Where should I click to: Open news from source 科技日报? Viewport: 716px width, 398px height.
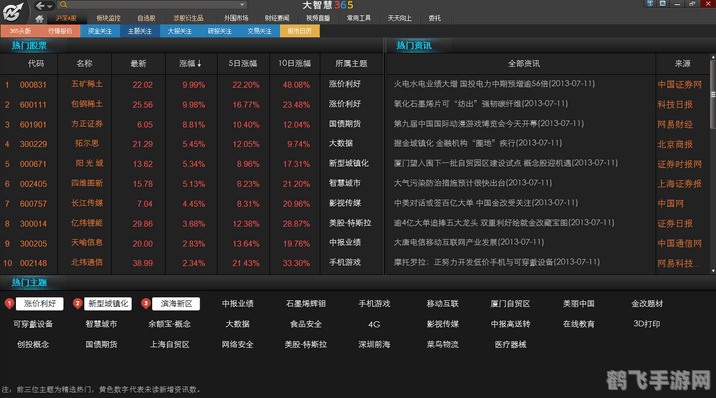pyautogui.click(x=675, y=105)
